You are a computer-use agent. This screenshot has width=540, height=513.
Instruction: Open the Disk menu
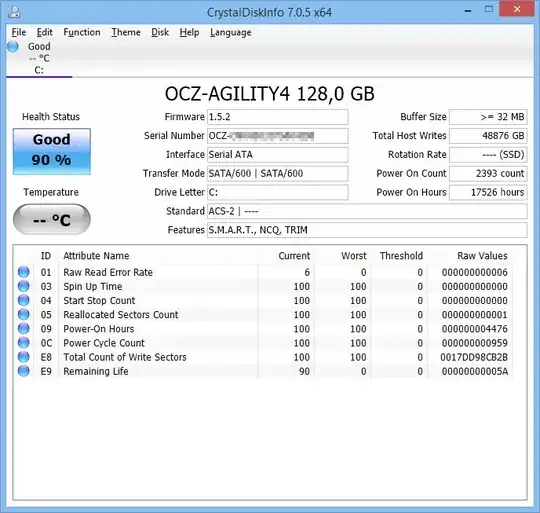[160, 32]
